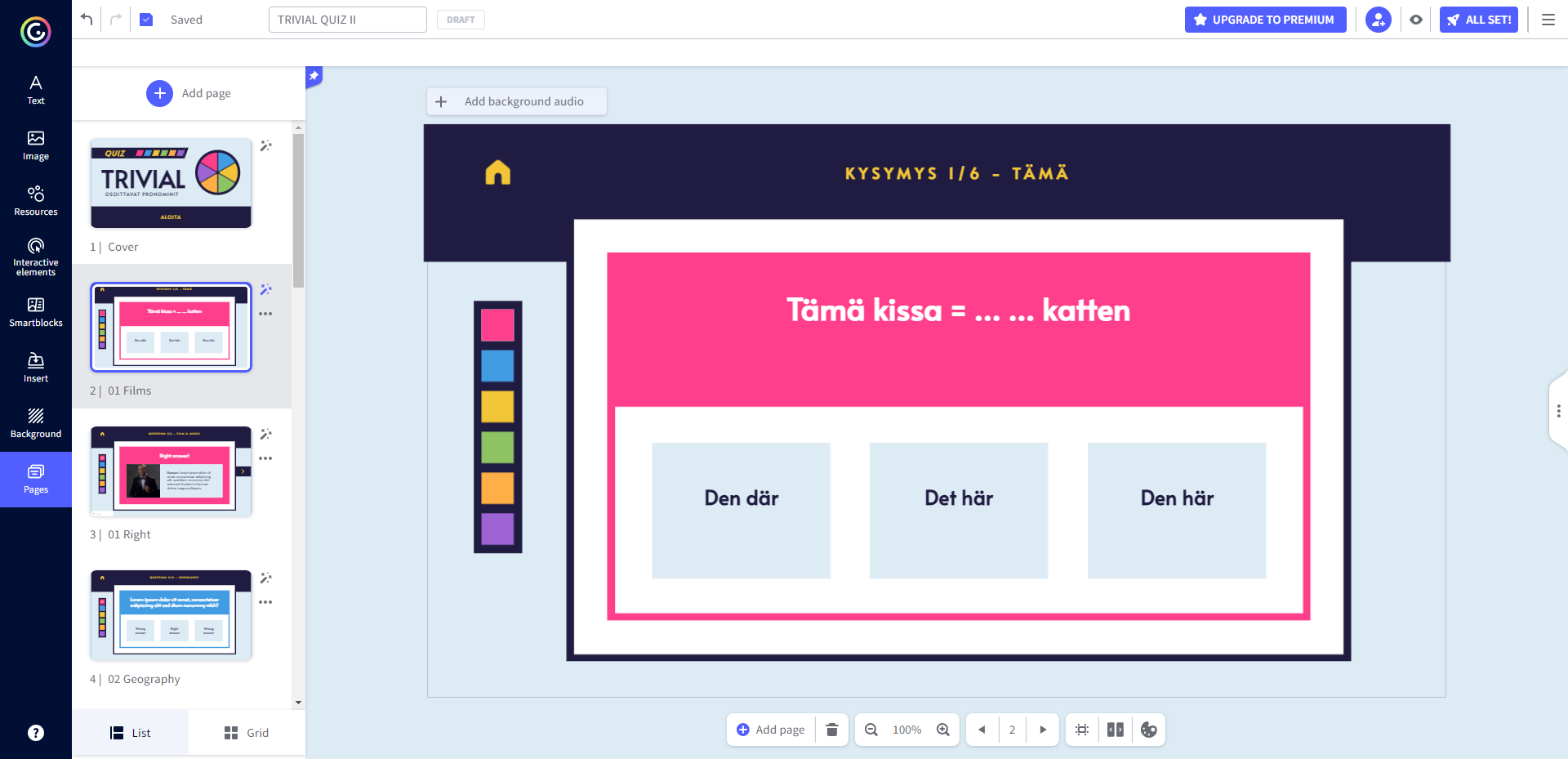Viewport: 1568px width, 759px height.
Task: Open the Image panel
Action: (36, 146)
